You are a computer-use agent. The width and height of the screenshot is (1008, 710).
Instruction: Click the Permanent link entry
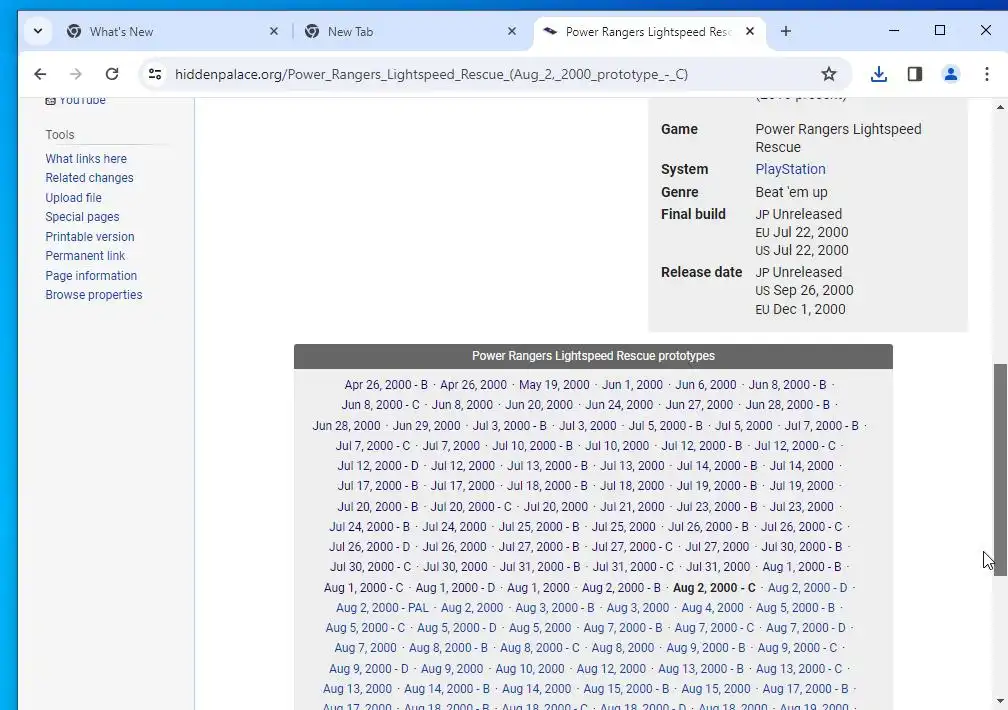[85, 255]
